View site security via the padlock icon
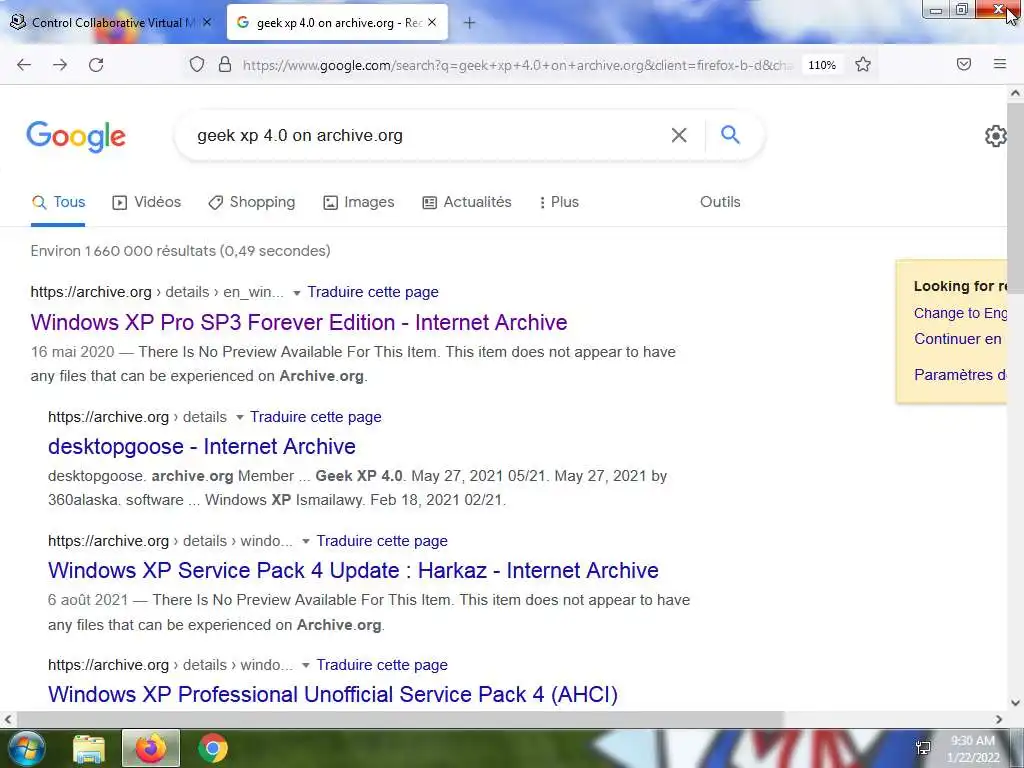Image resolution: width=1024 pixels, height=768 pixels. [x=225, y=65]
